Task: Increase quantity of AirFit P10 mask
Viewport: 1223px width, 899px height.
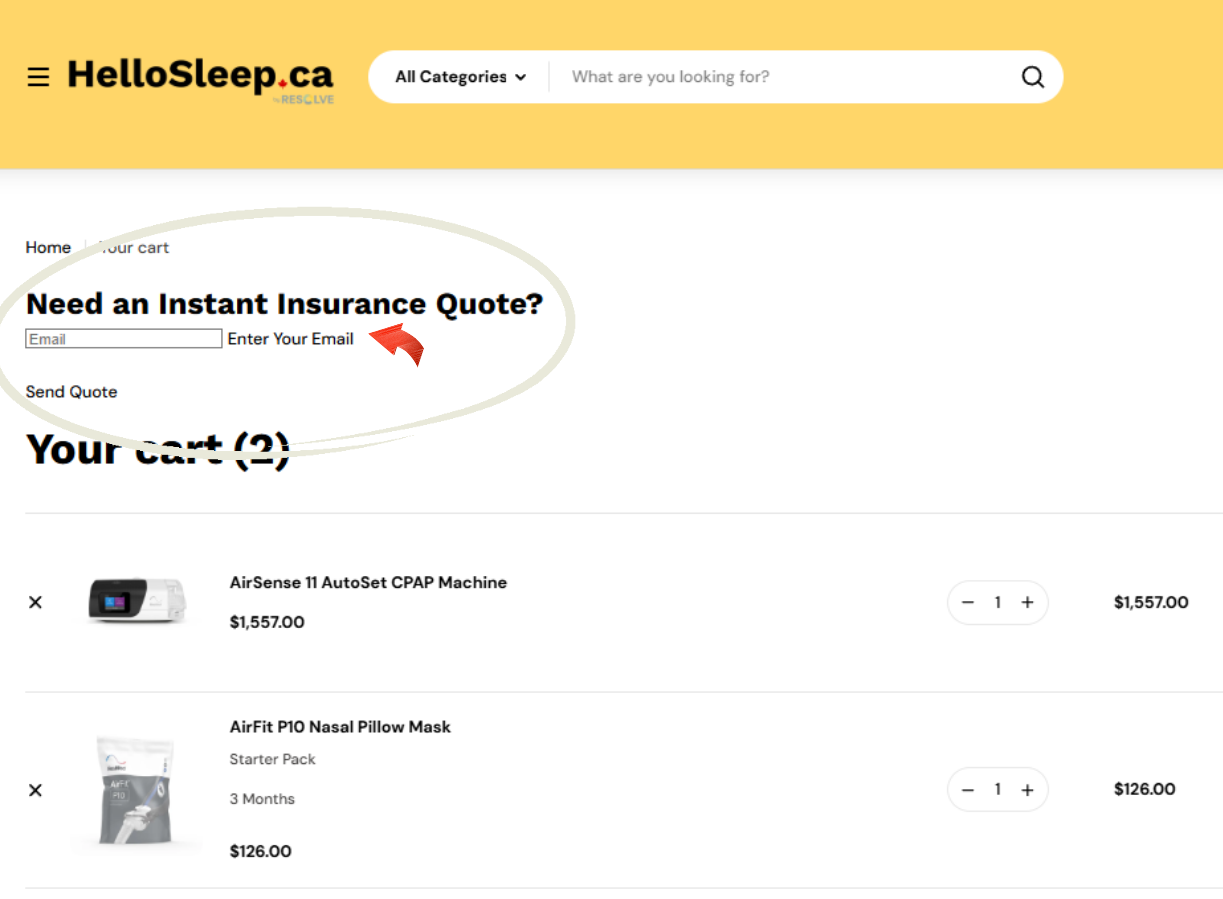Action: tap(1027, 789)
